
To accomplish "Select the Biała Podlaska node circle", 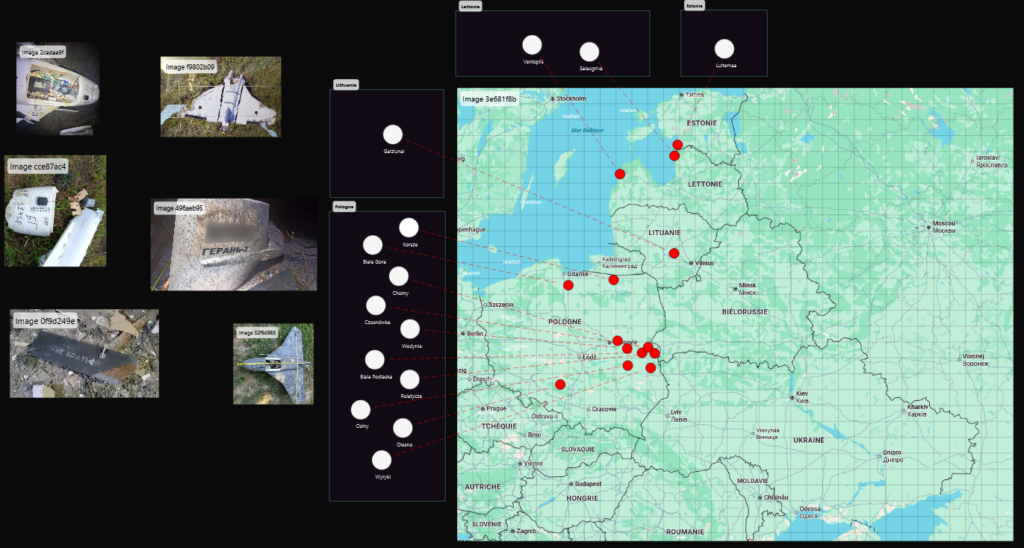I will tap(375, 360).
